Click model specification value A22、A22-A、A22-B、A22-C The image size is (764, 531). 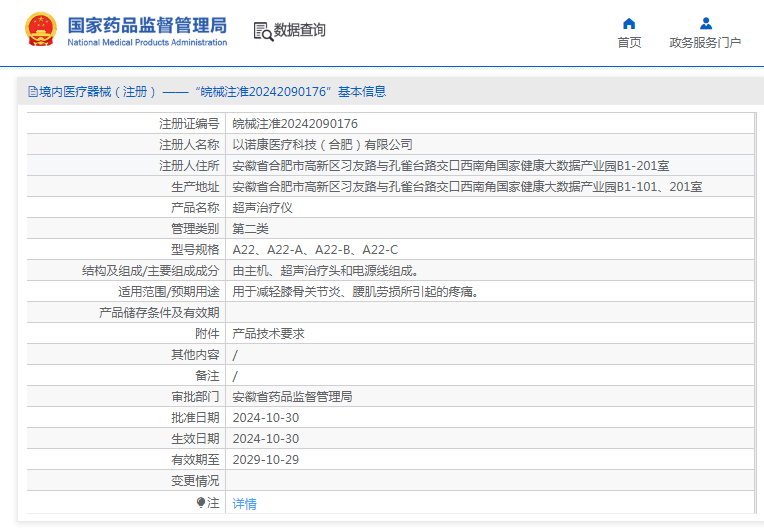315,250
